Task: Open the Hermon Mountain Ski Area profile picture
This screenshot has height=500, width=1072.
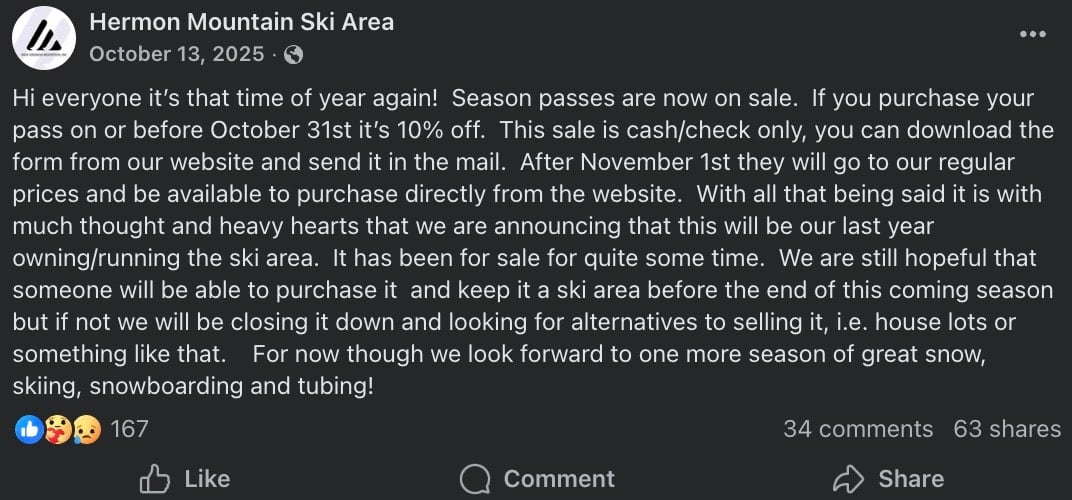Action: pos(44,37)
